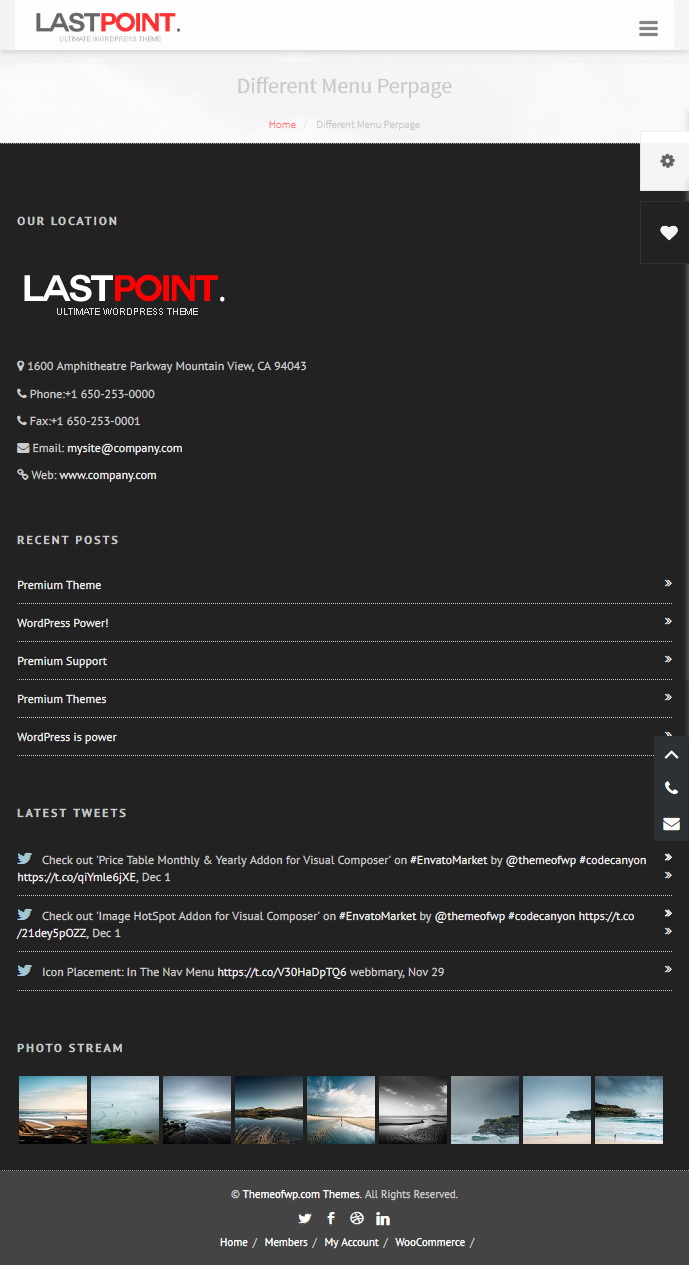Click the Twitter bird beside Icon Placement tweet

click(25, 970)
